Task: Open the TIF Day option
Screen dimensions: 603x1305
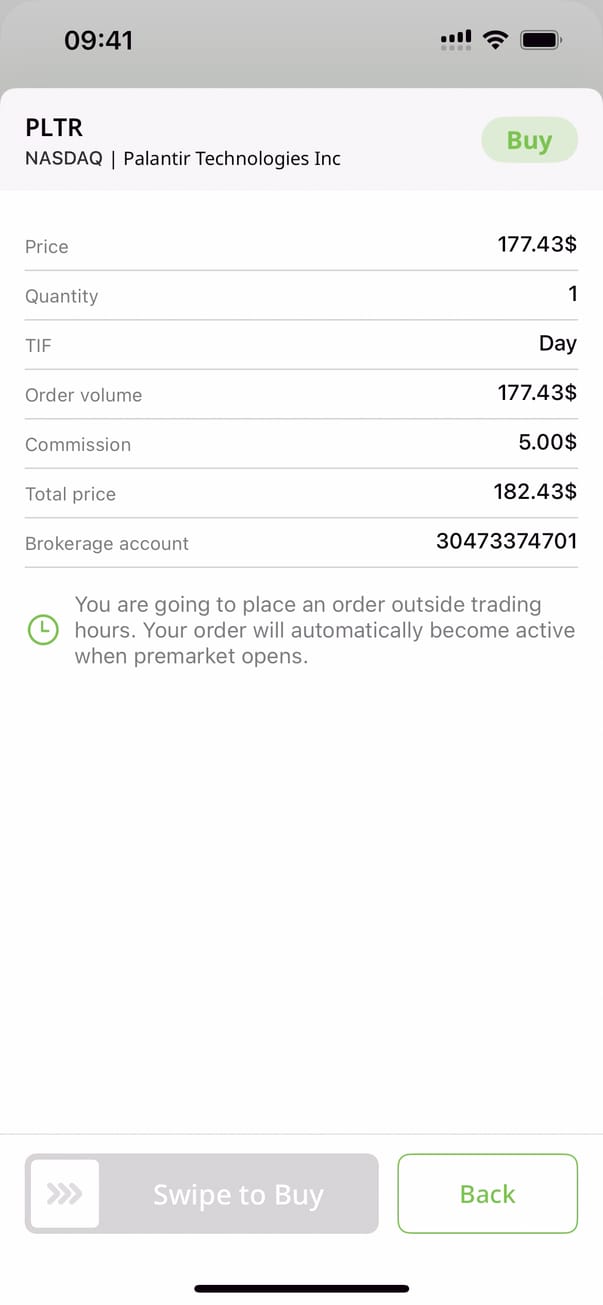Action: click(557, 343)
